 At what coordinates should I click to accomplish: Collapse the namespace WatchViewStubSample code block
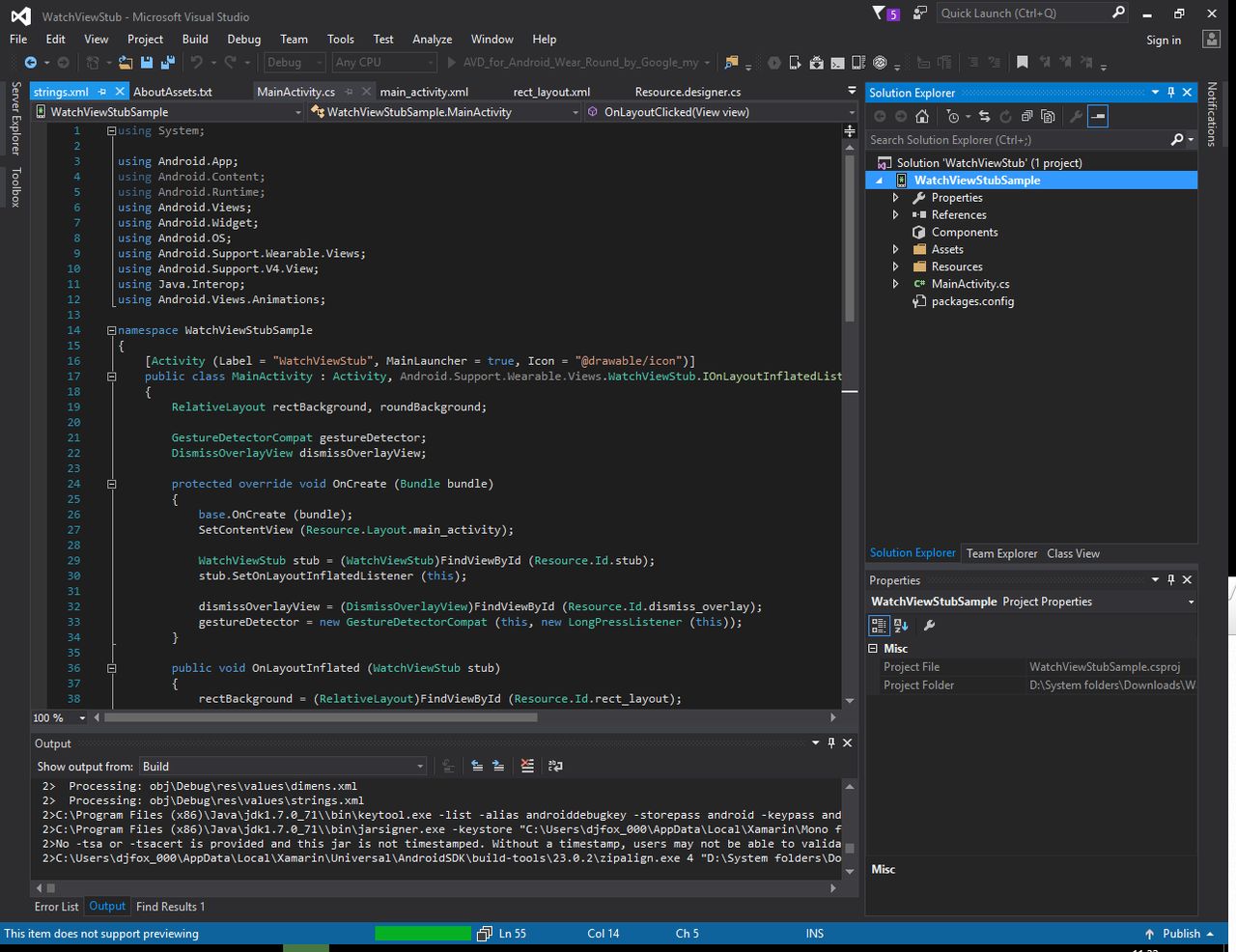(x=111, y=330)
